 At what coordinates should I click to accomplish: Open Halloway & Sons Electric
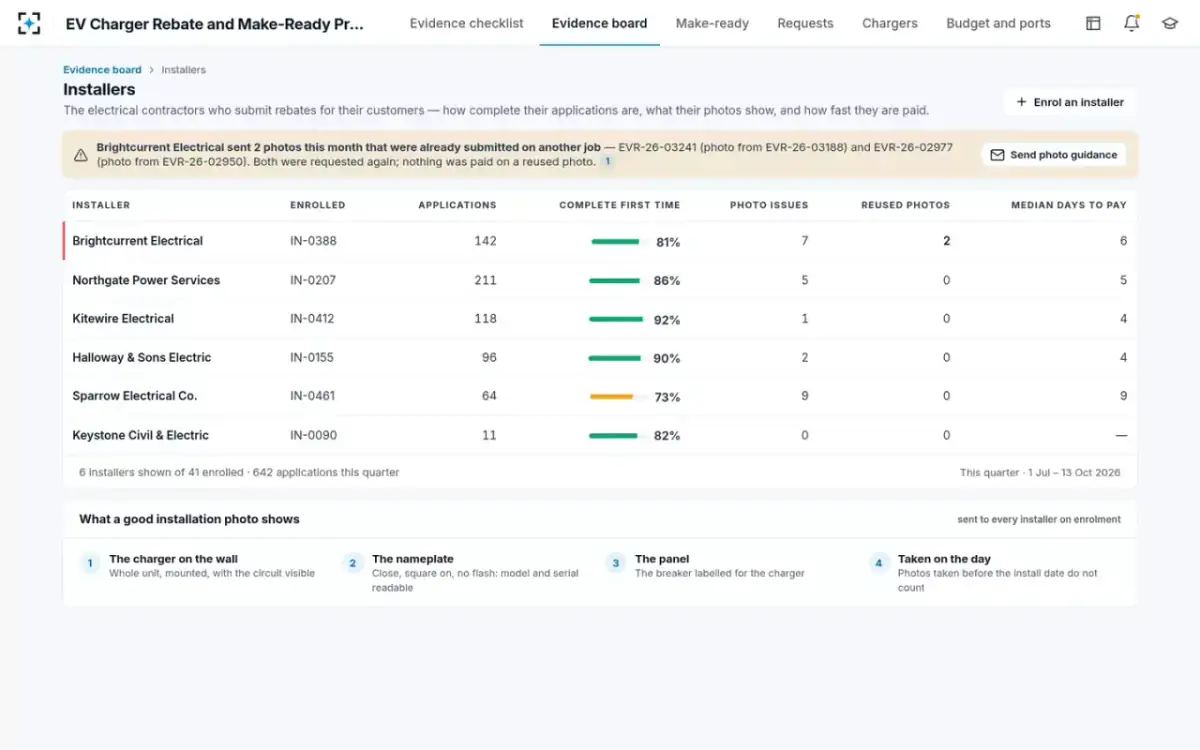(142, 358)
